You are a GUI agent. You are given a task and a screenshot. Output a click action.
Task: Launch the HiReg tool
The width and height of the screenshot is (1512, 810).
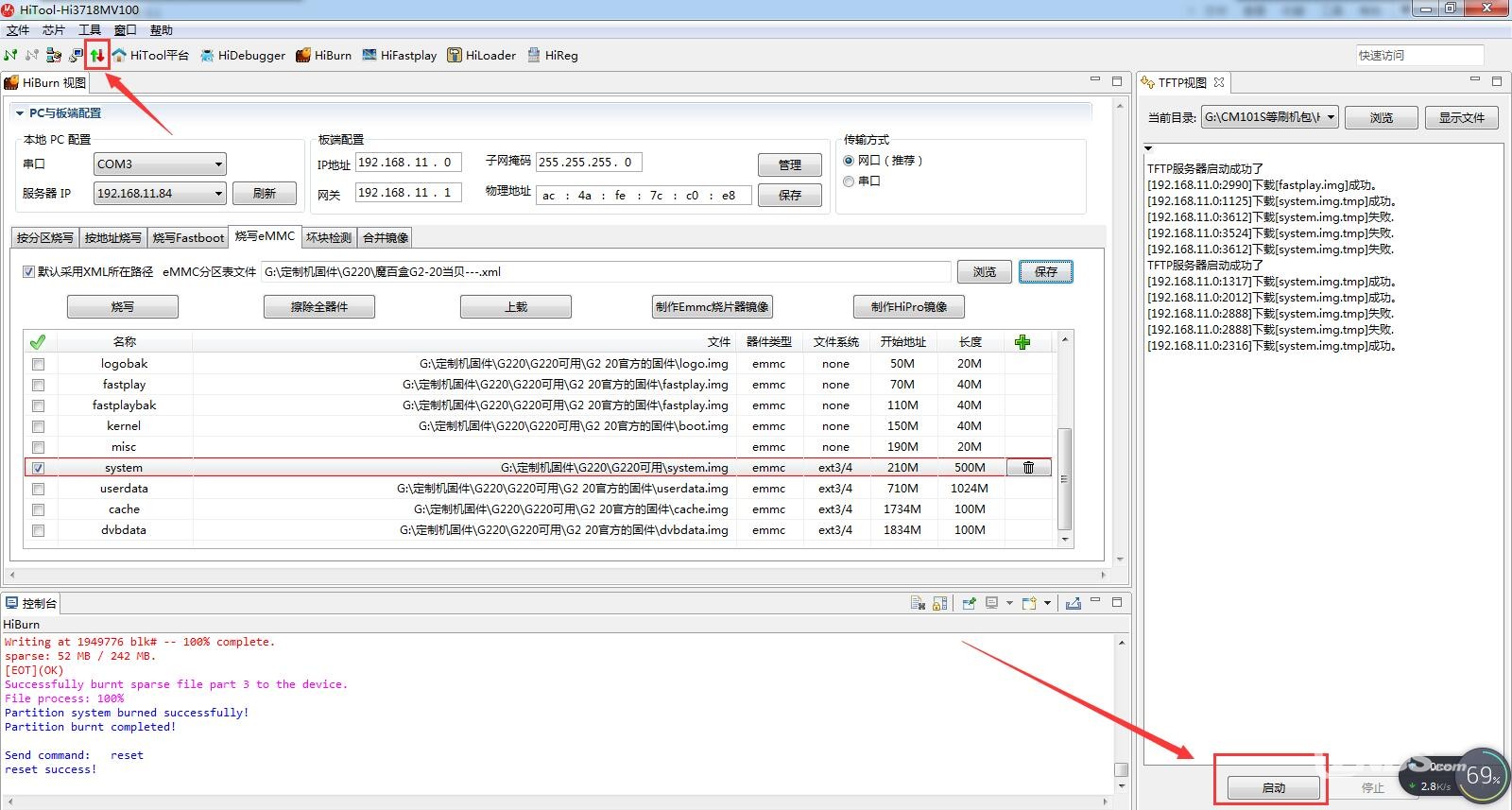click(x=552, y=55)
